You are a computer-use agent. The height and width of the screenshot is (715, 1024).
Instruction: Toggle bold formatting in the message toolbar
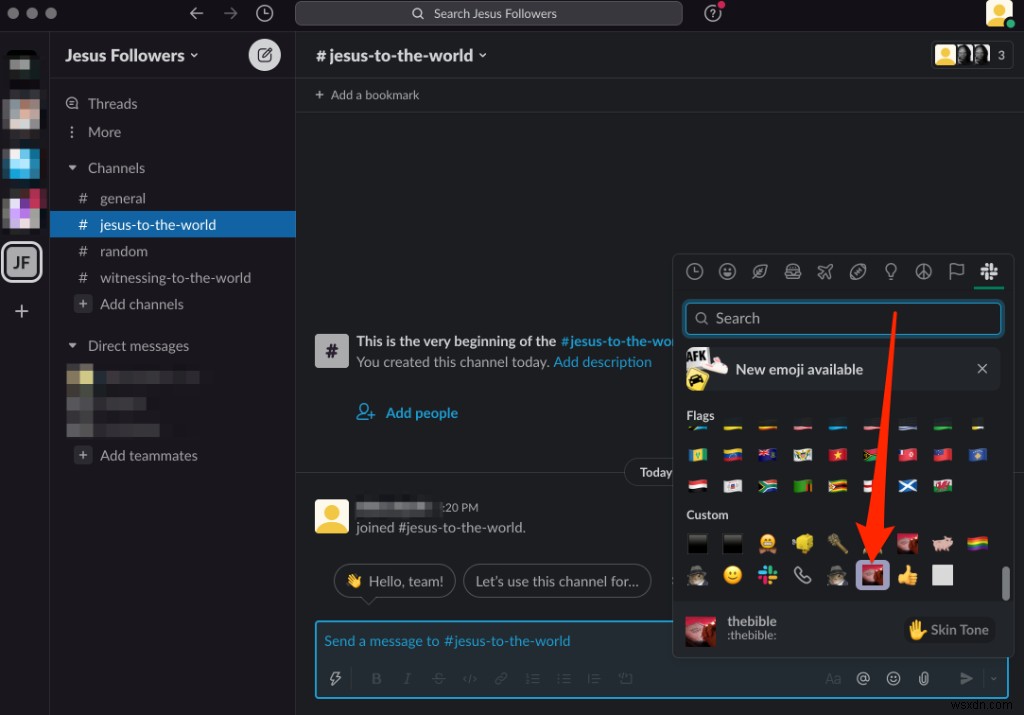click(376, 678)
